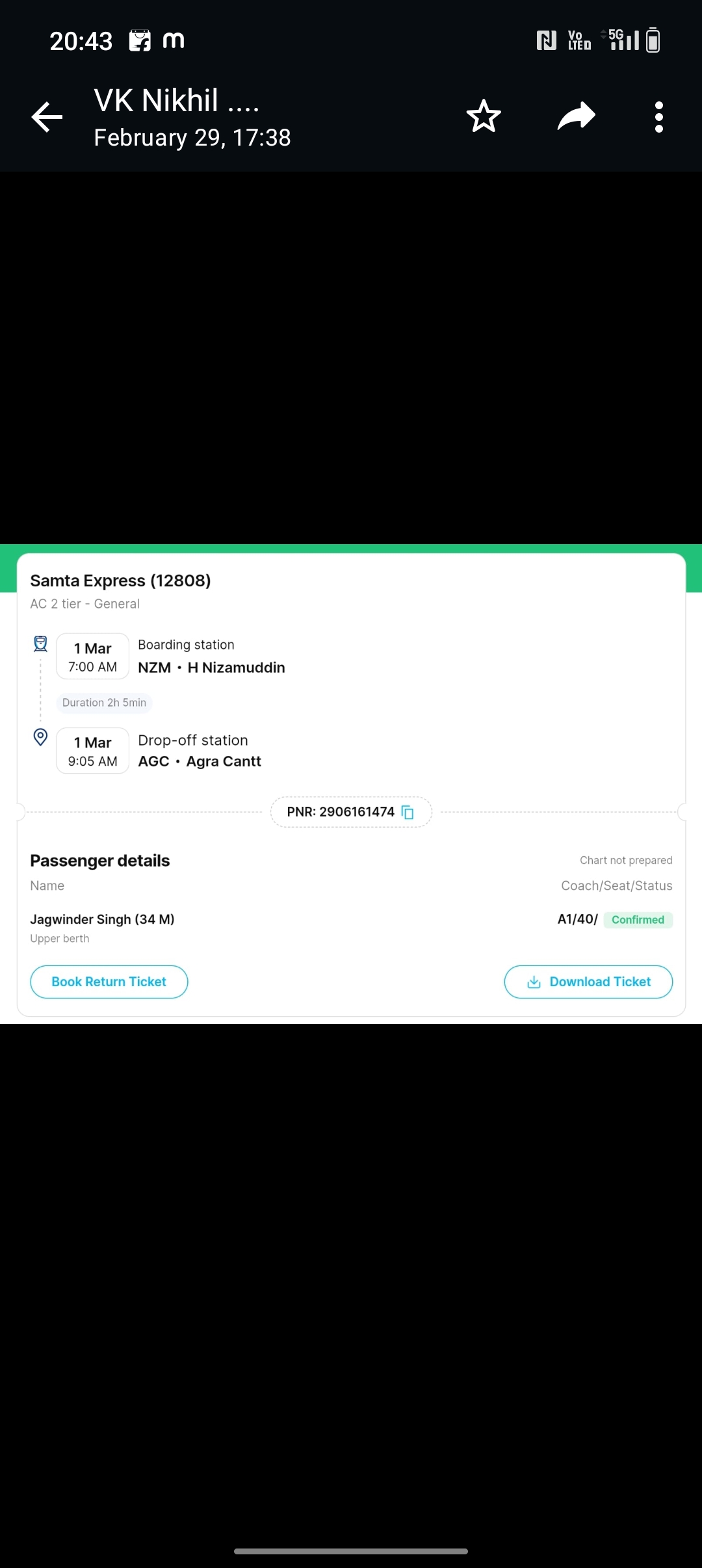
Task: Tap the NFC status bar icon
Action: point(547,40)
